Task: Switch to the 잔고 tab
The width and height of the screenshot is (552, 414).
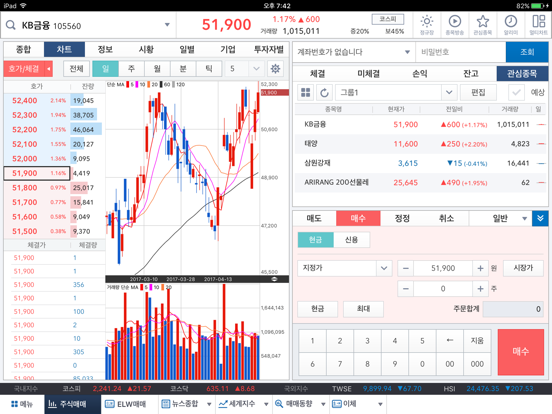Action: point(471,73)
